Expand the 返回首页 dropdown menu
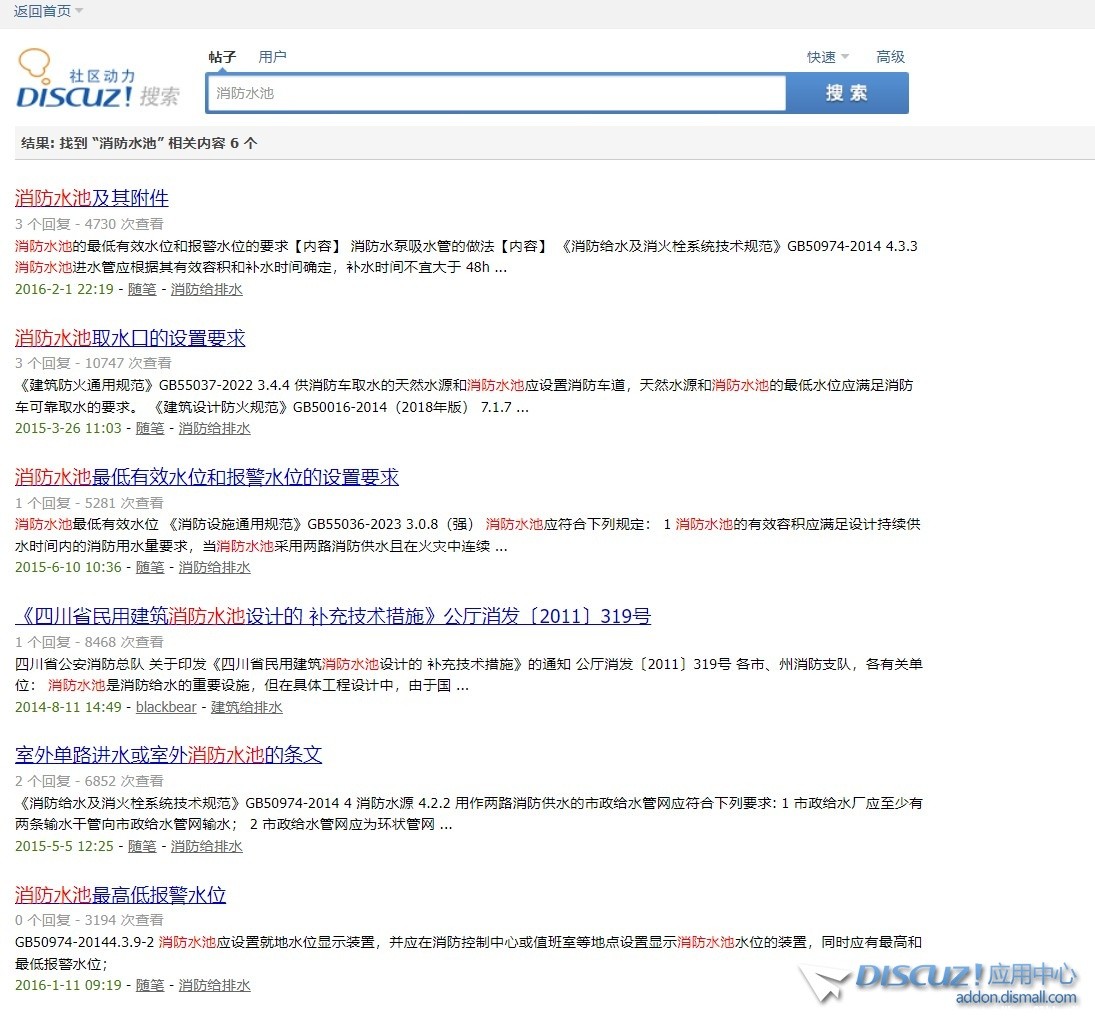 click(x=48, y=11)
